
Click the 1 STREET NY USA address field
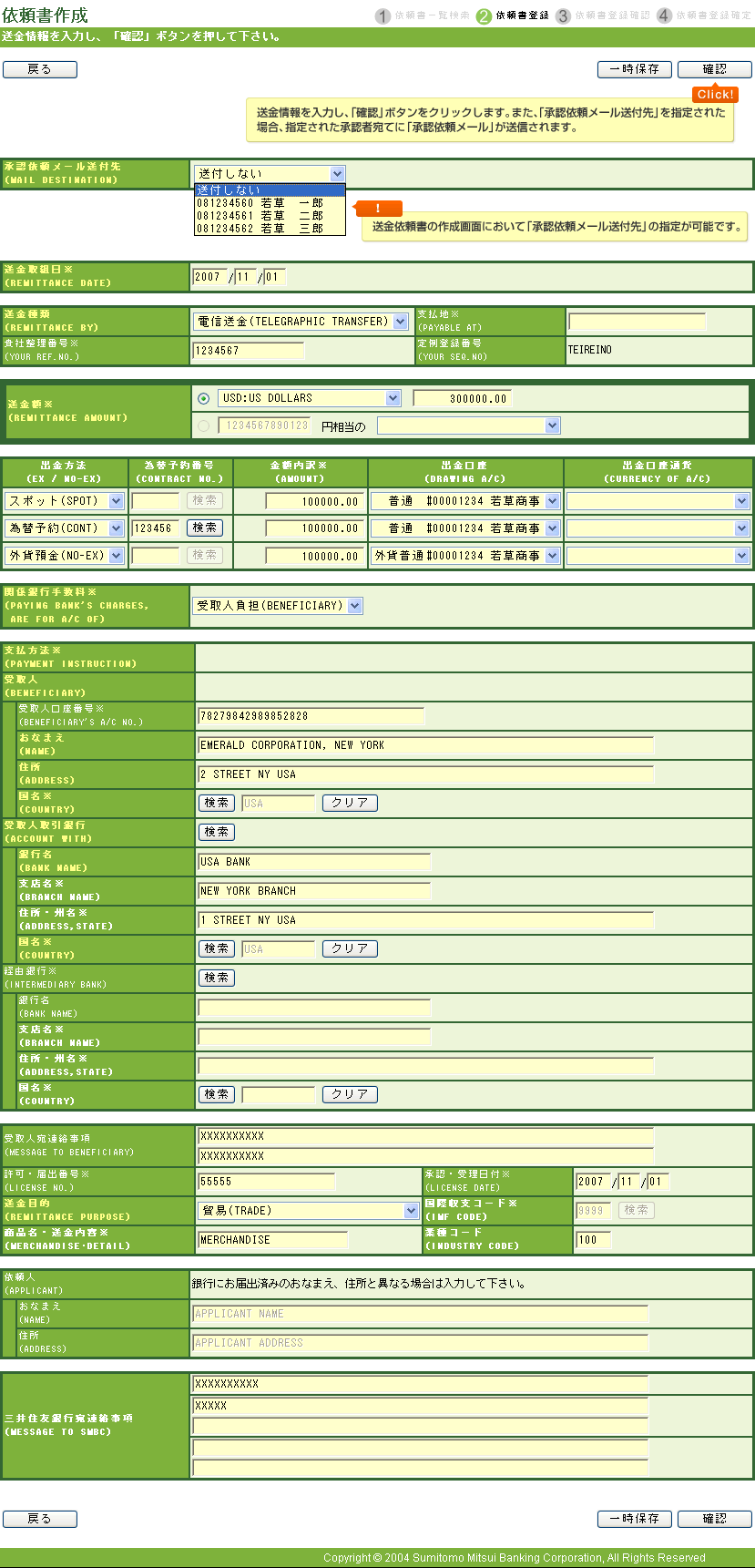point(426,920)
